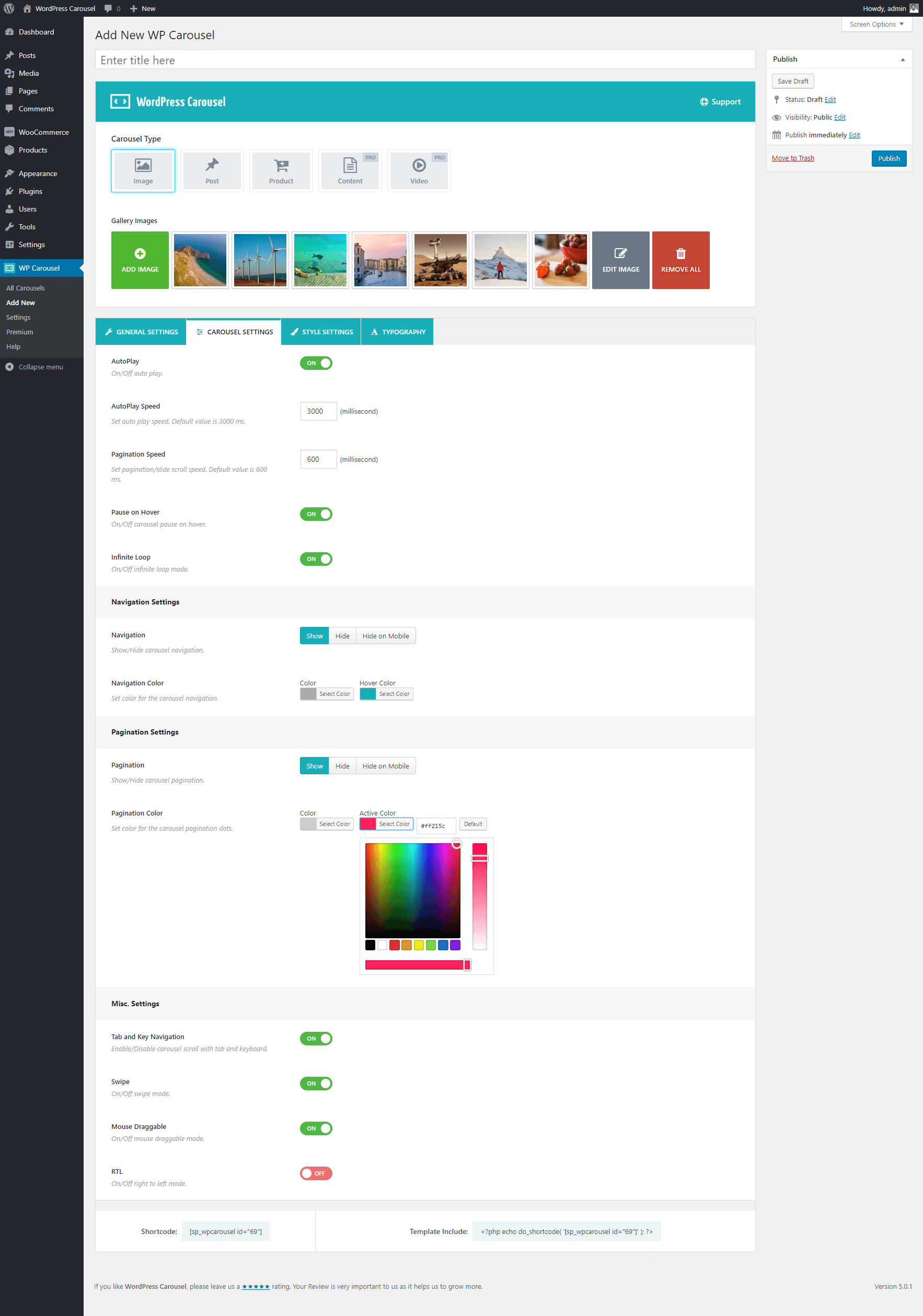Screen dimensions: 923x1316
Task: Toggle Mouse Draggable switch
Action: tap(316, 1128)
